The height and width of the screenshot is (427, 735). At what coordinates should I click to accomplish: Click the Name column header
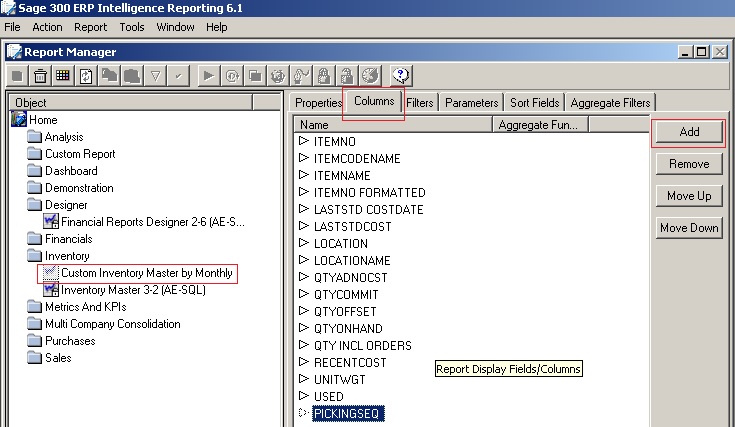(393, 125)
